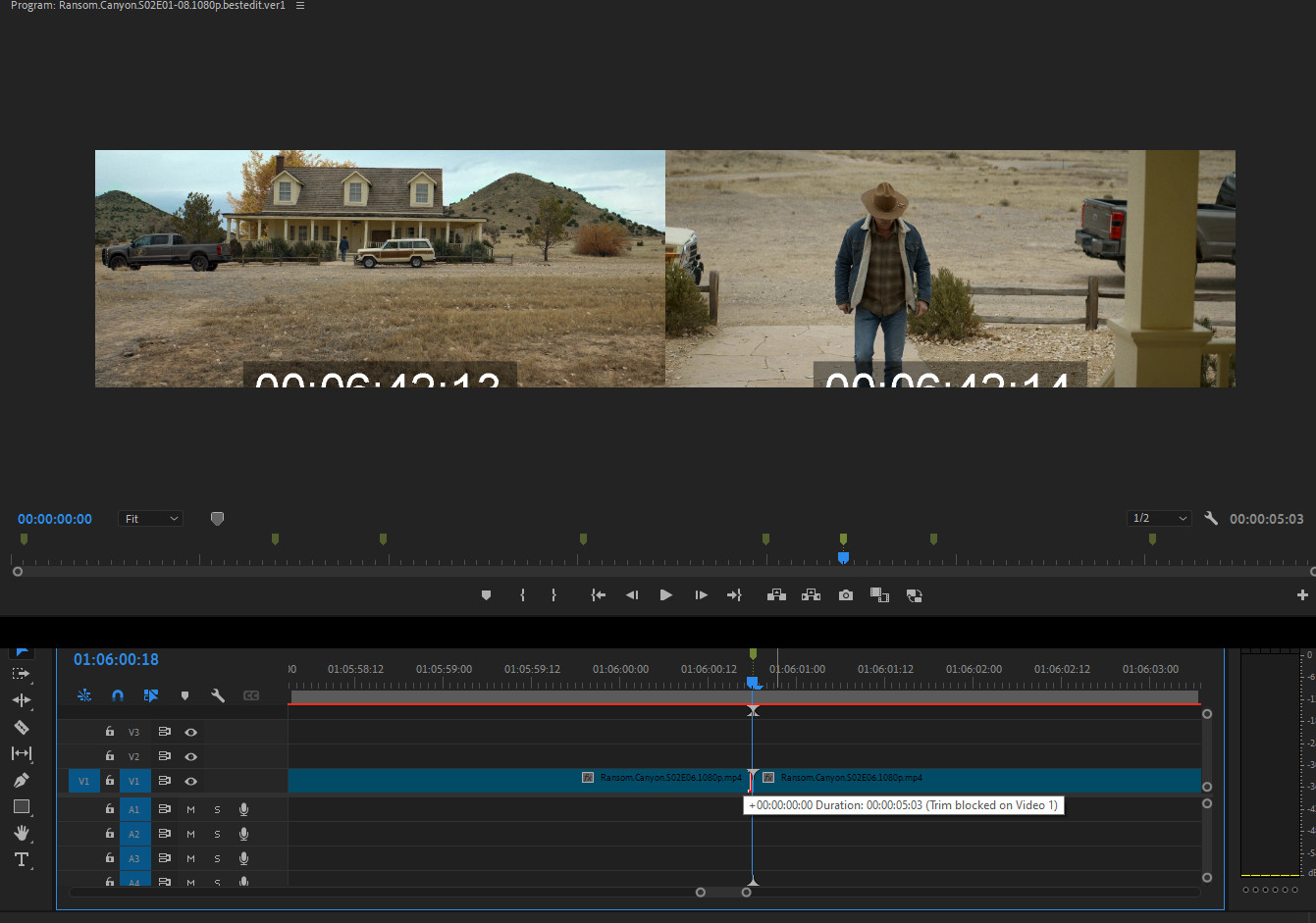The image size is (1316, 923).
Task: Toggle insert sequences as nests icon
Action: 84,695
